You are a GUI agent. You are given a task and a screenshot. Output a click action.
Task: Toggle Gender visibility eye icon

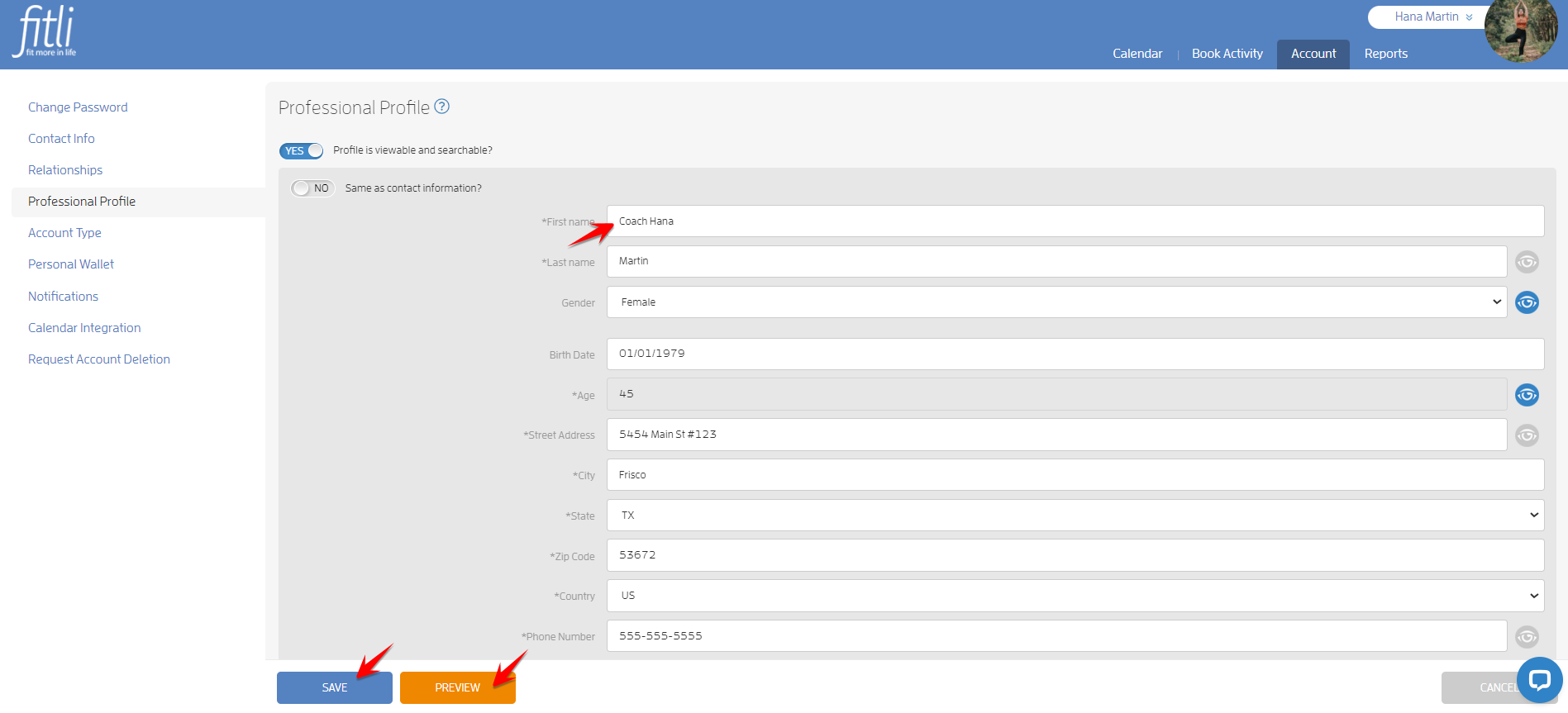(1527, 302)
